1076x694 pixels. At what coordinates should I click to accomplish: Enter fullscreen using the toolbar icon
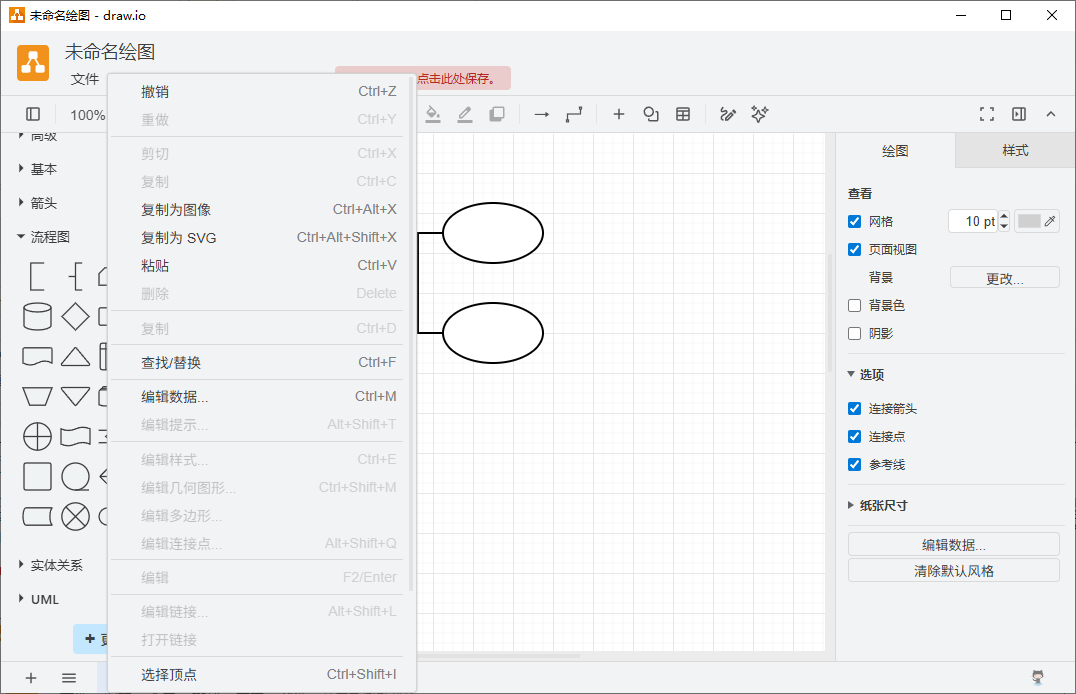tap(987, 114)
